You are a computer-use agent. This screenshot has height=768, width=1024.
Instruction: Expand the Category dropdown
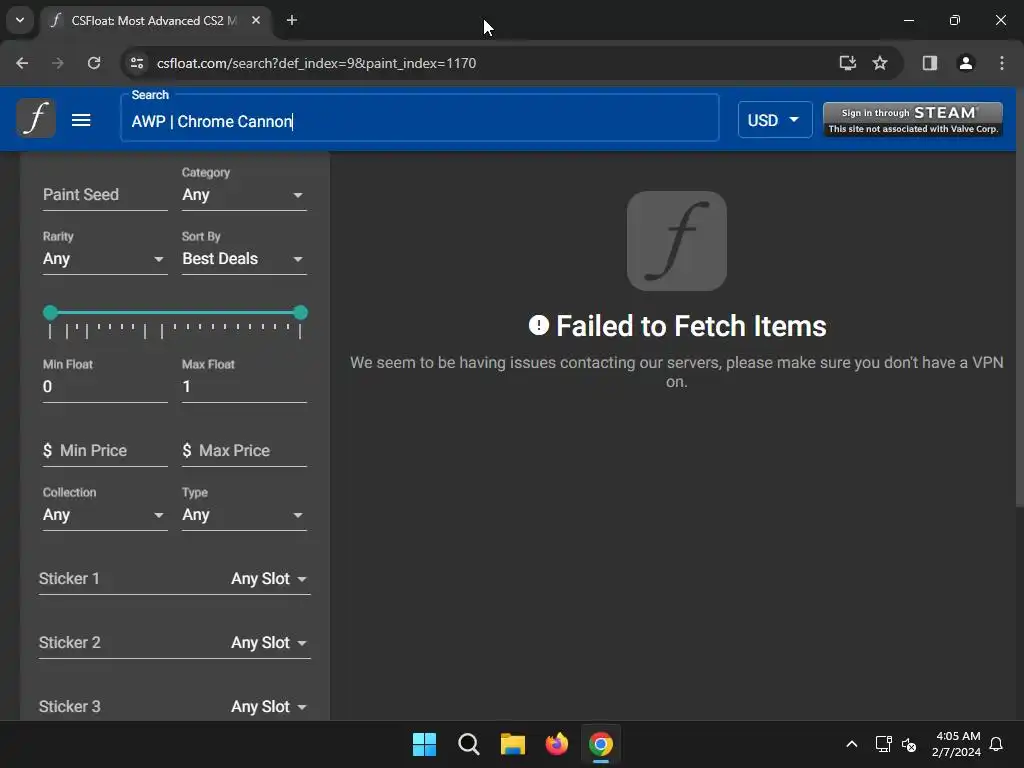click(244, 195)
